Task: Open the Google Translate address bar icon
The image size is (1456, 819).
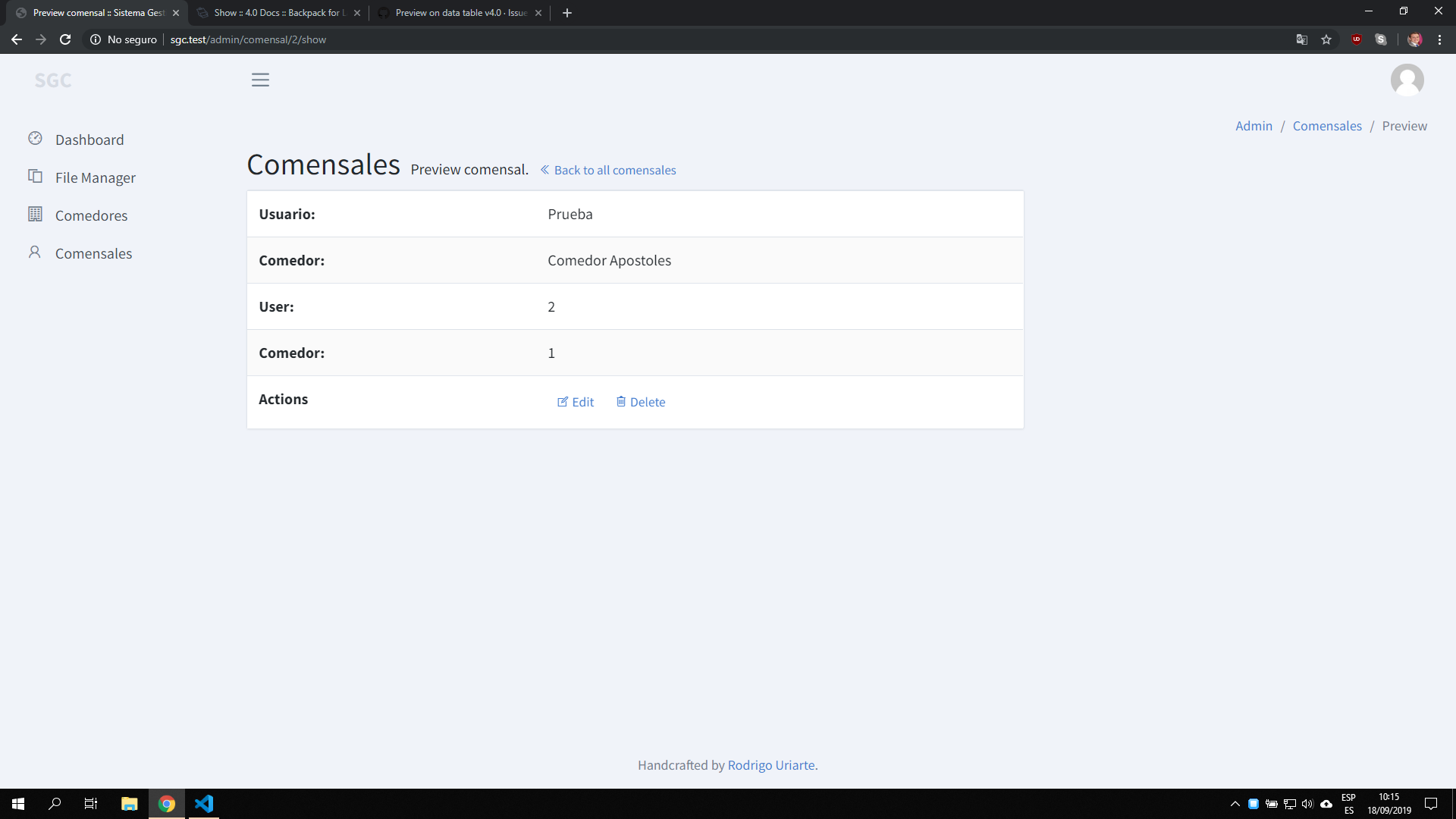Action: coord(1302,39)
